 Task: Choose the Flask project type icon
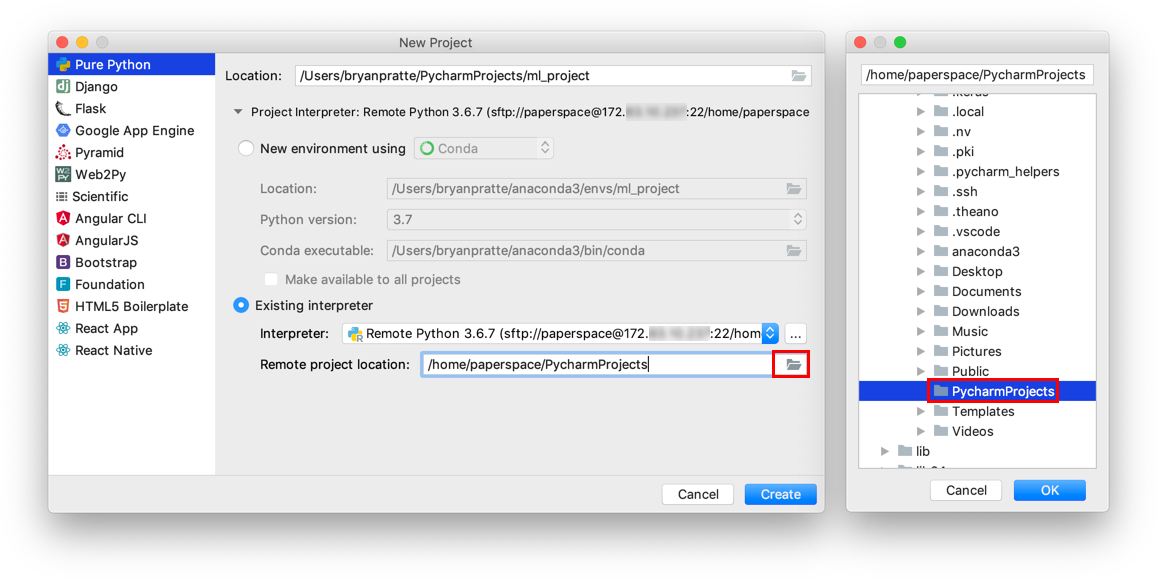pyautogui.click(x=63, y=109)
